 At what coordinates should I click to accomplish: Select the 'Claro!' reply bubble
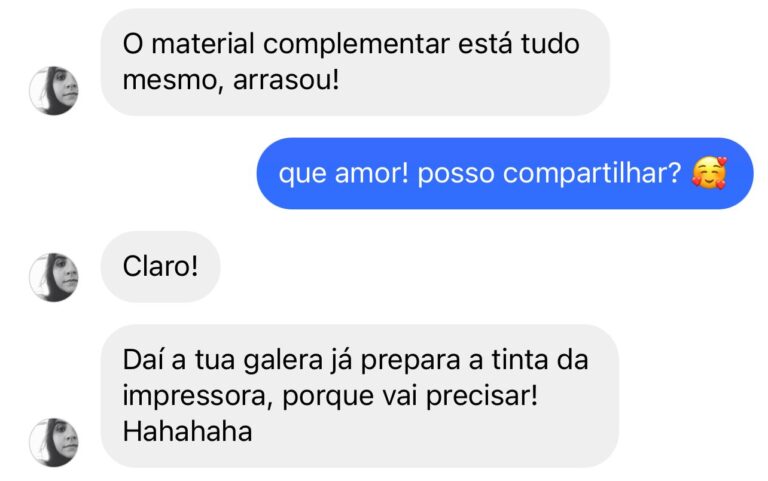pos(161,266)
